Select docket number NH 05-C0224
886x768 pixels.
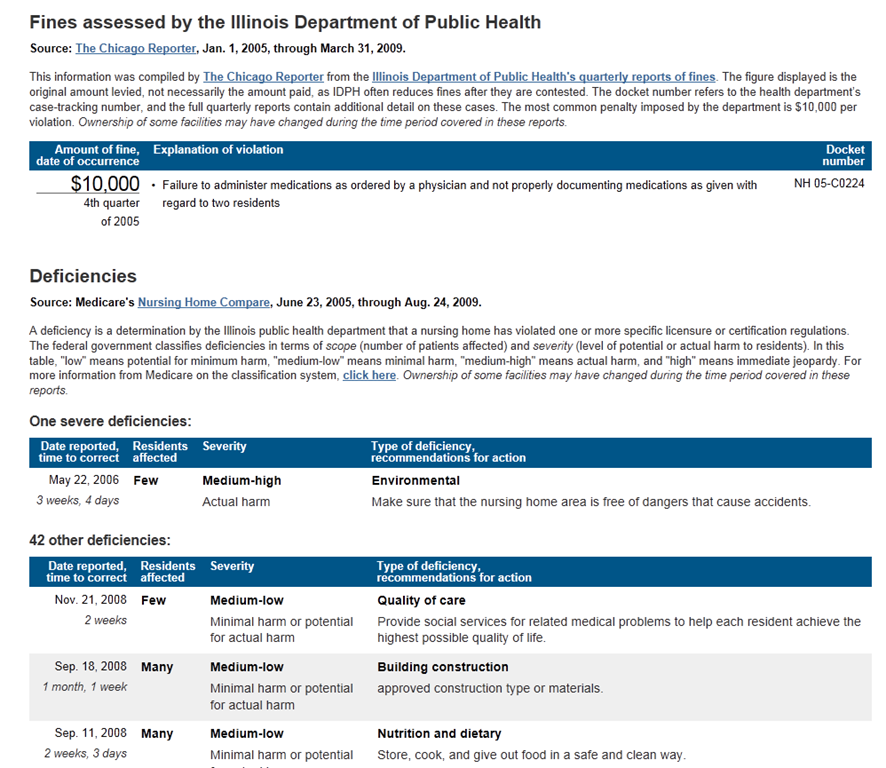click(829, 184)
